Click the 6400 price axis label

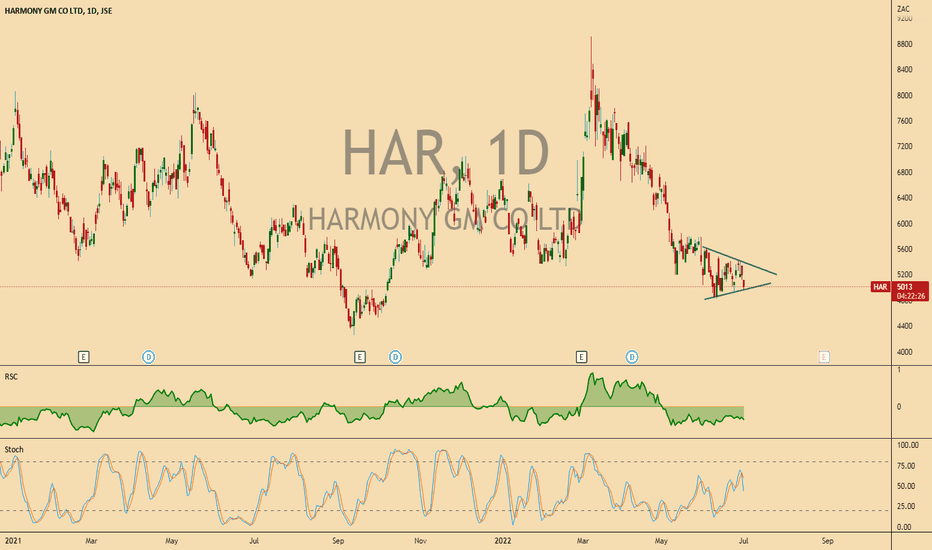click(x=905, y=198)
